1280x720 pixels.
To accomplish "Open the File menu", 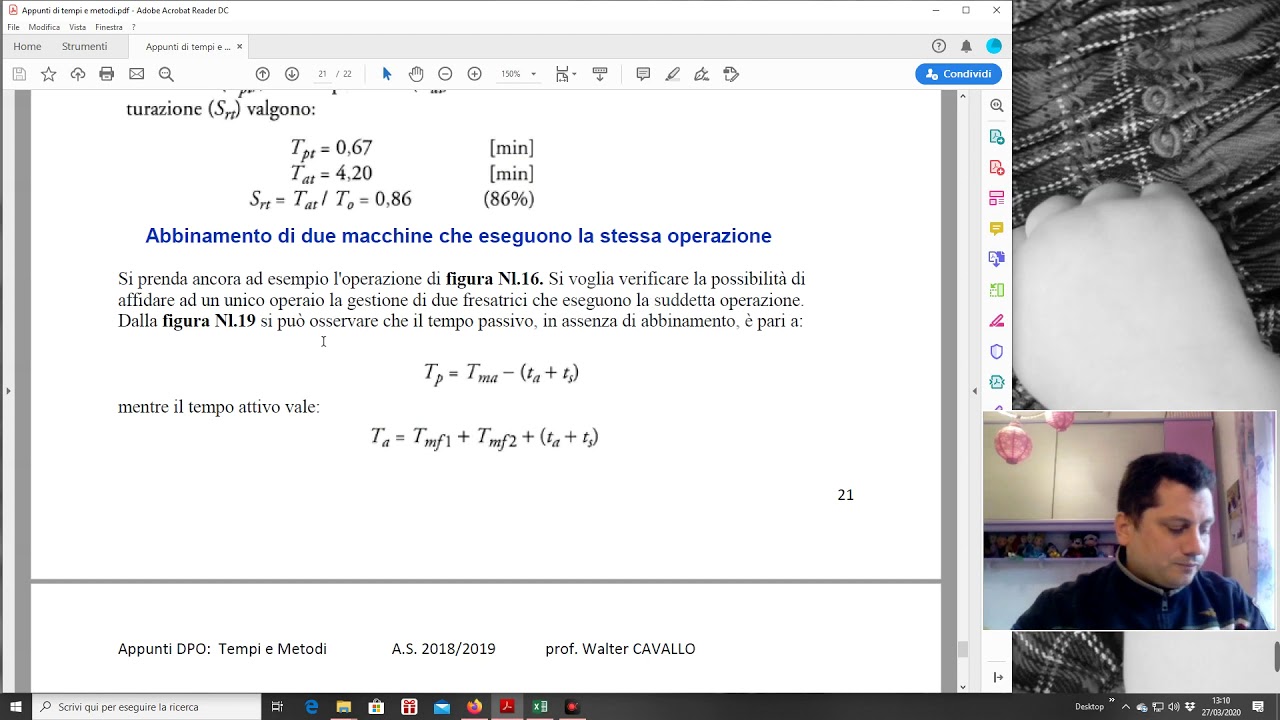I will 14,27.
